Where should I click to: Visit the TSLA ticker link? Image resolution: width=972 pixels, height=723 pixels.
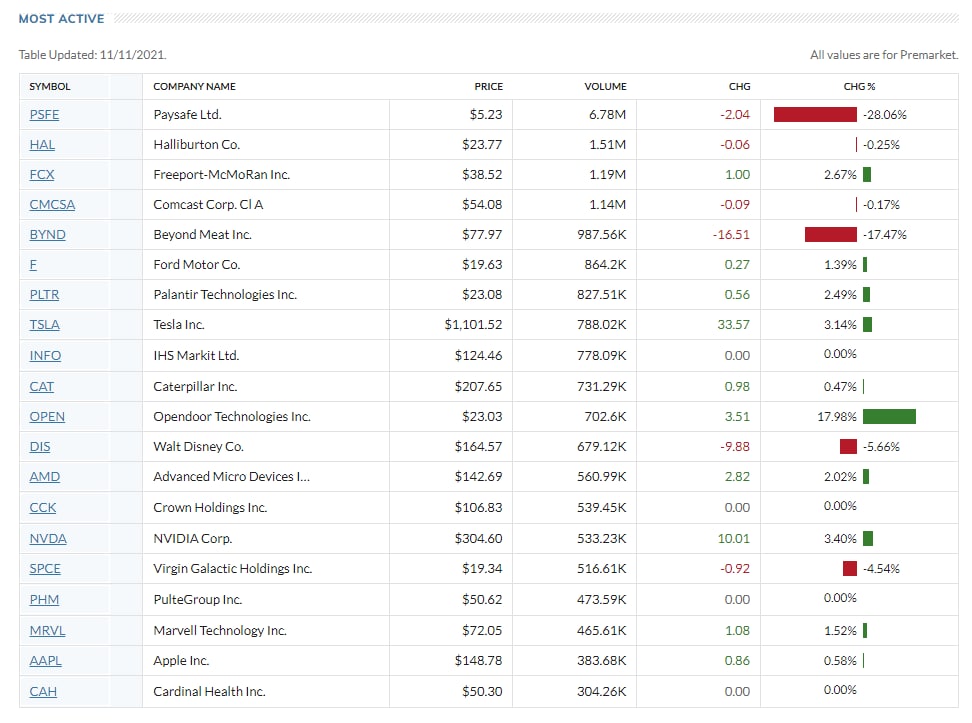click(x=44, y=325)
